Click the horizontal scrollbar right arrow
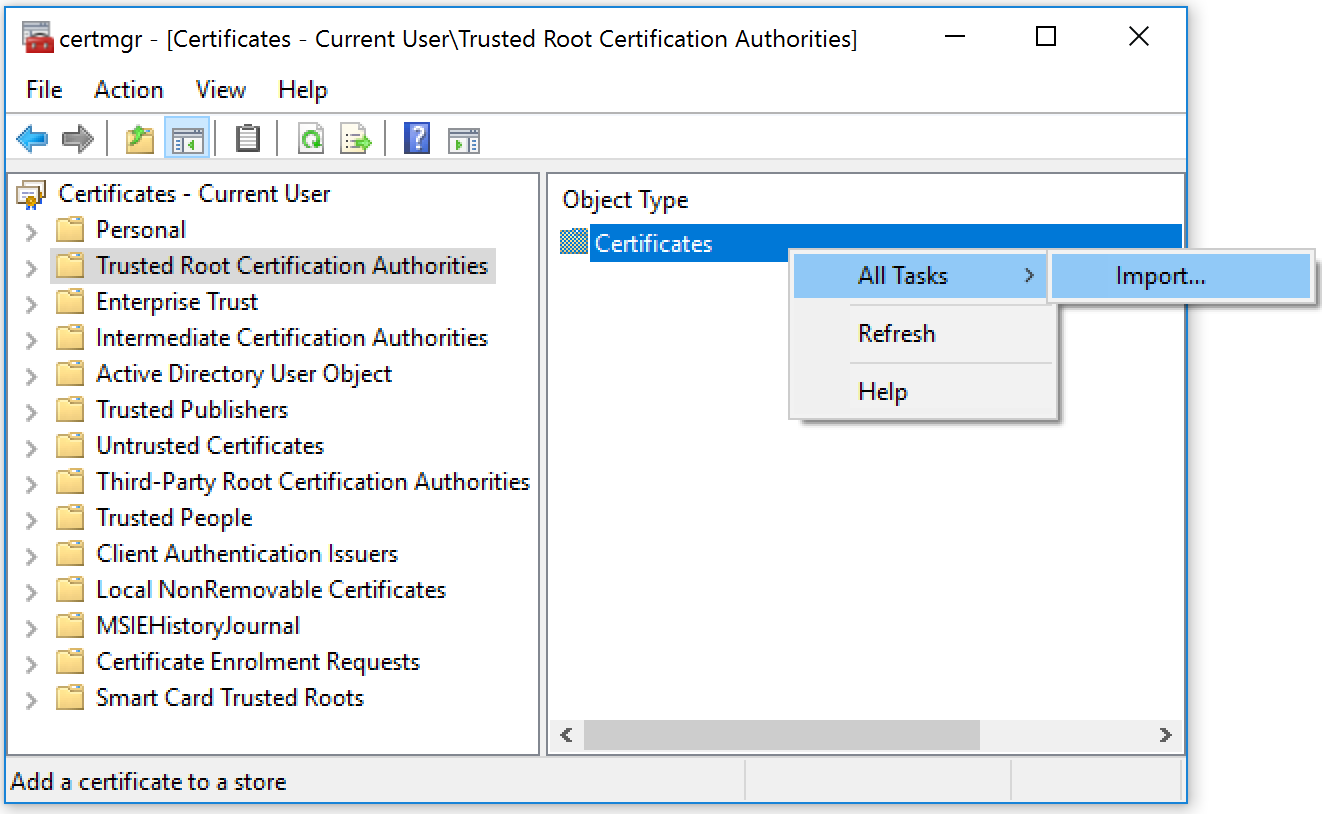The image size is (1322, 814). point(1165,735)
